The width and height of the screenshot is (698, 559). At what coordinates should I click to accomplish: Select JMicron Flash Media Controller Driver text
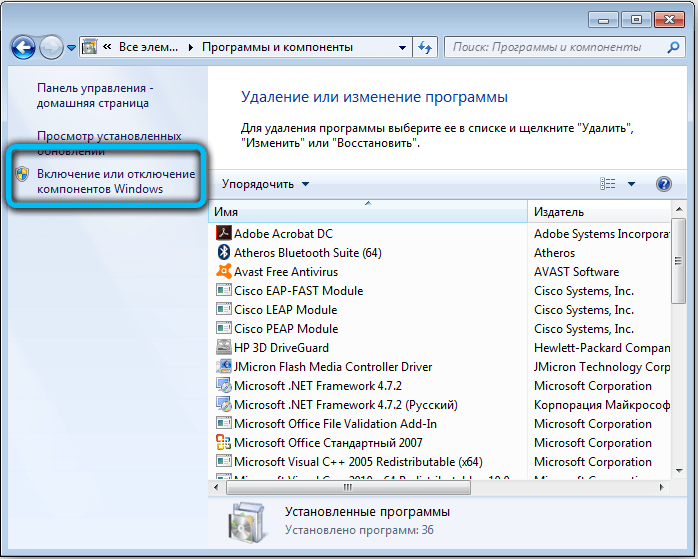[333, 367]
